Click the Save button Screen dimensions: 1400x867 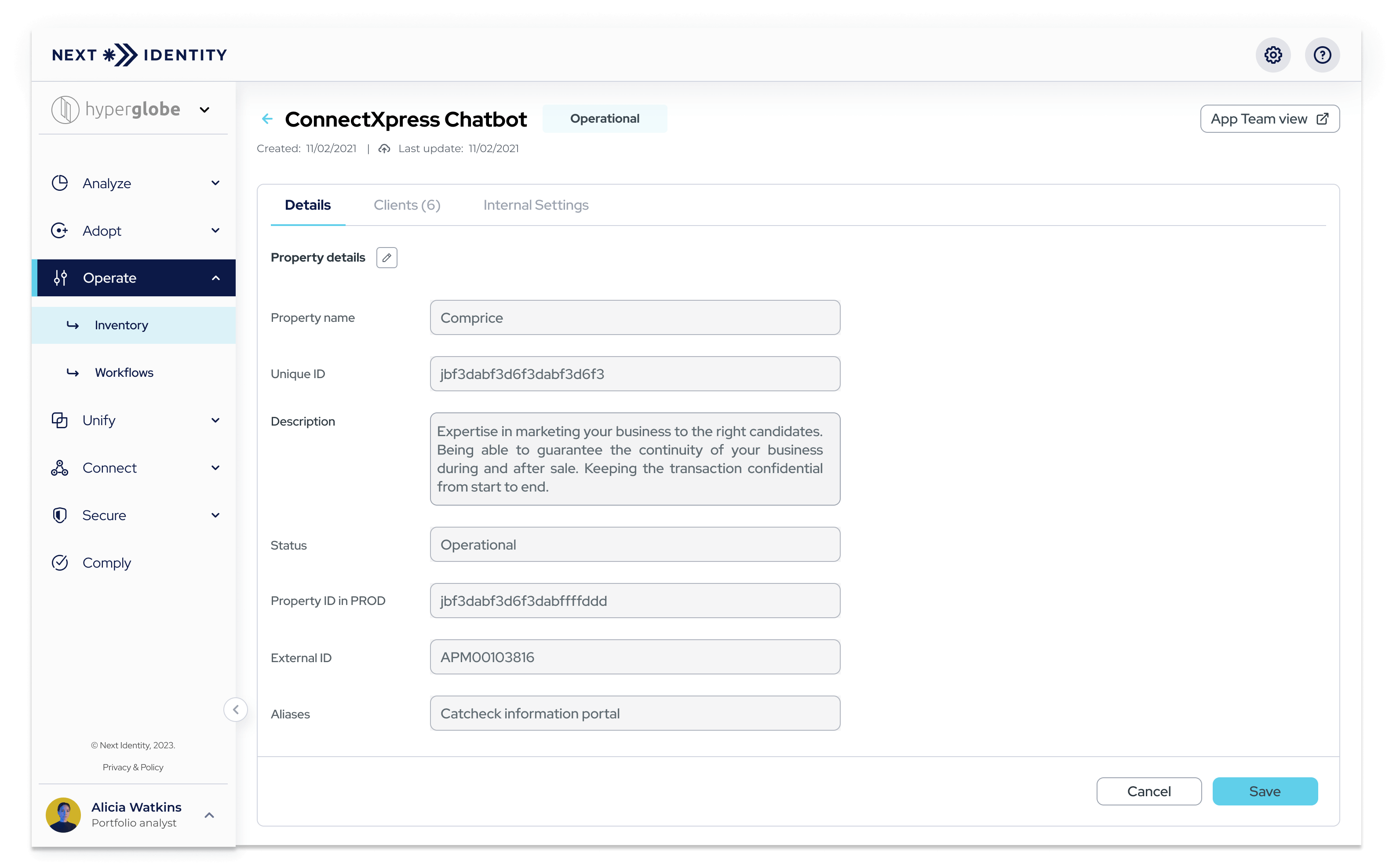click(x=1264, y=792)
